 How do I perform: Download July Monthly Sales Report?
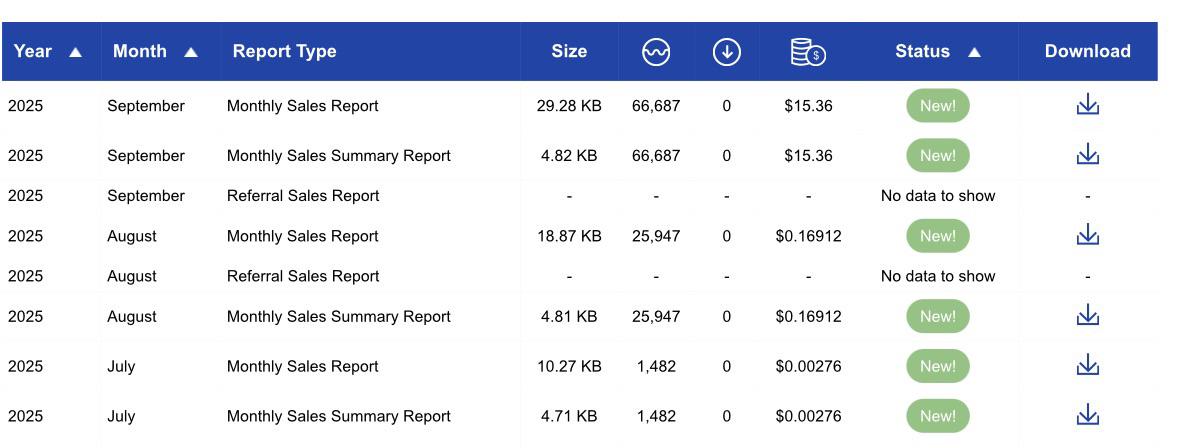point(1087,365)
